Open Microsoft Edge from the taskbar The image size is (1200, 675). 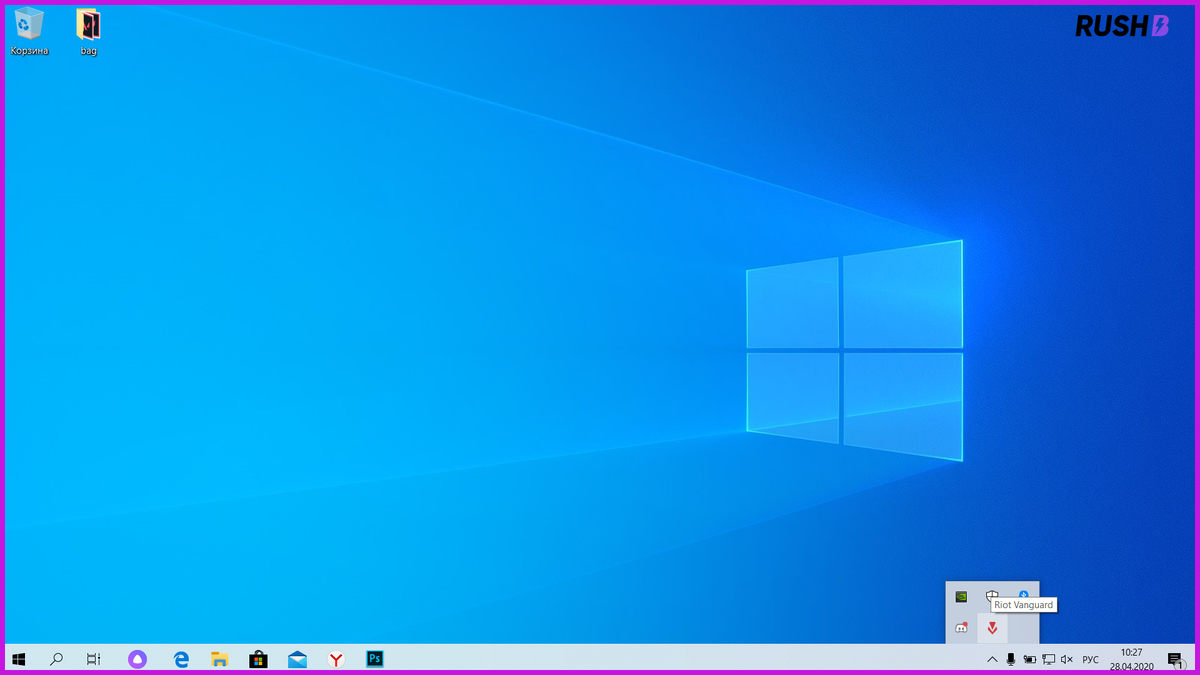[181, 659]
